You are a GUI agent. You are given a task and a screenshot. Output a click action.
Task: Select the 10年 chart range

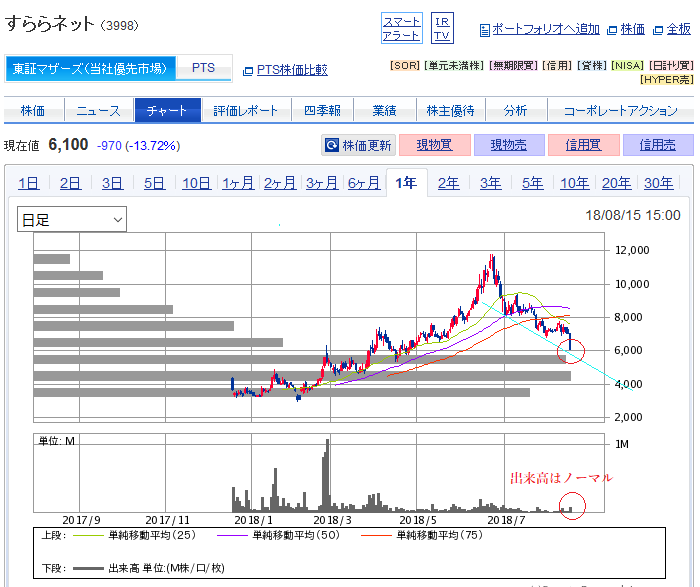click(x=574, y=183)
